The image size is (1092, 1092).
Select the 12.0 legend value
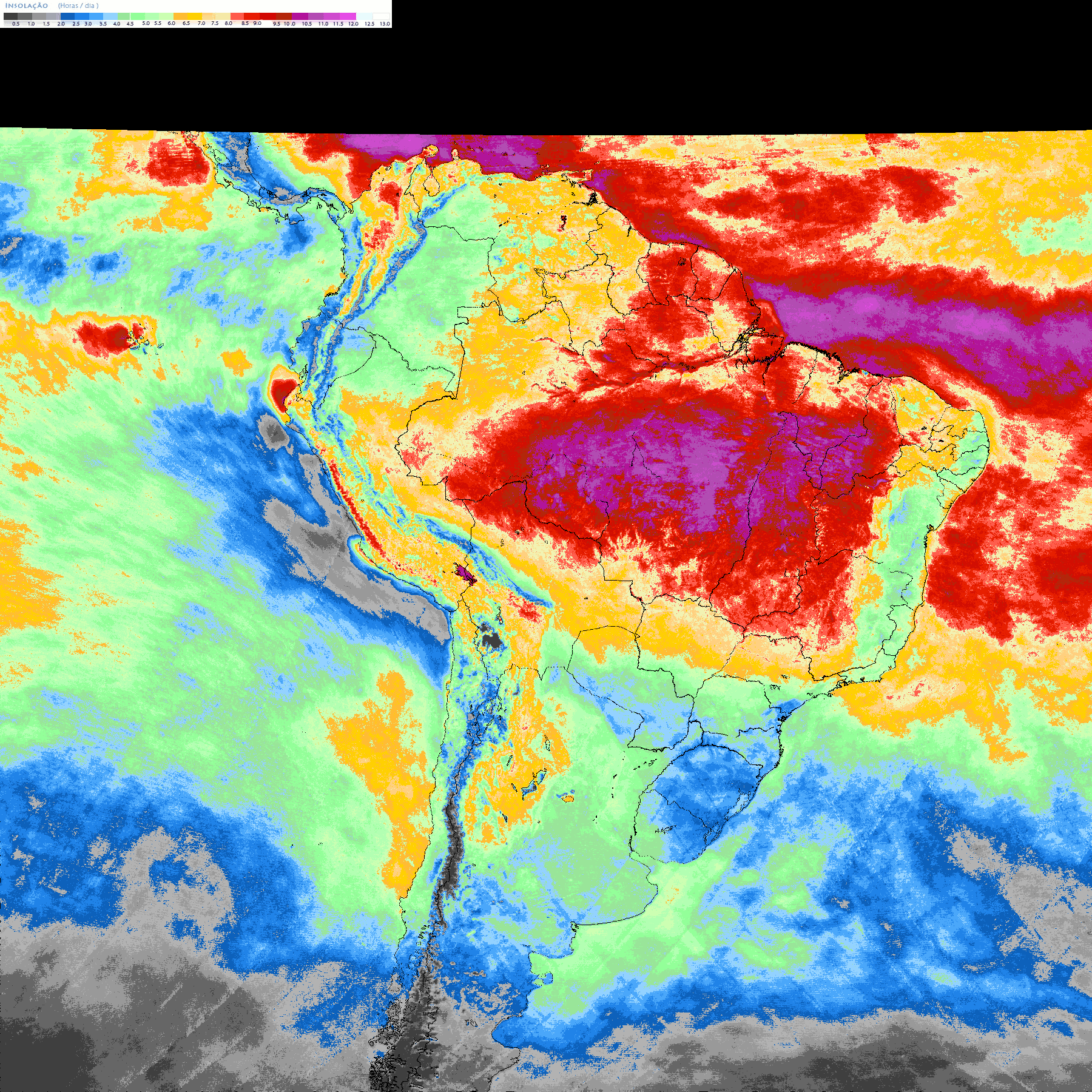353,24
